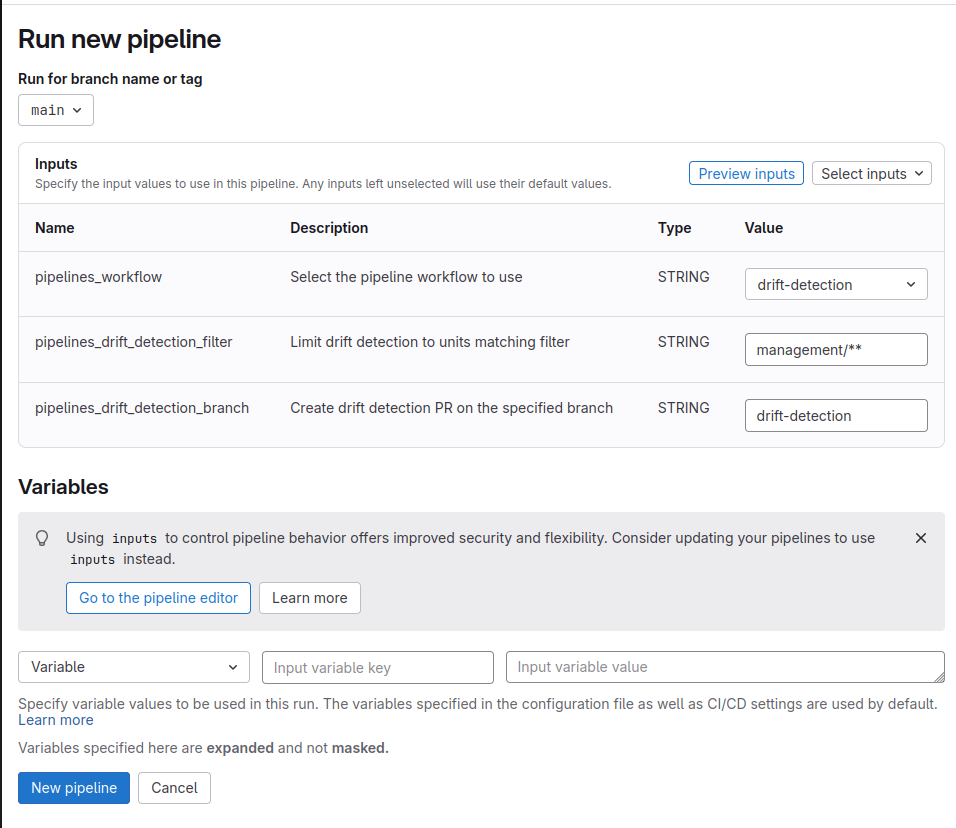Focus the drift-detection branch value field
956x828 pixels.
pyautogui.click(x=836, y=416)
